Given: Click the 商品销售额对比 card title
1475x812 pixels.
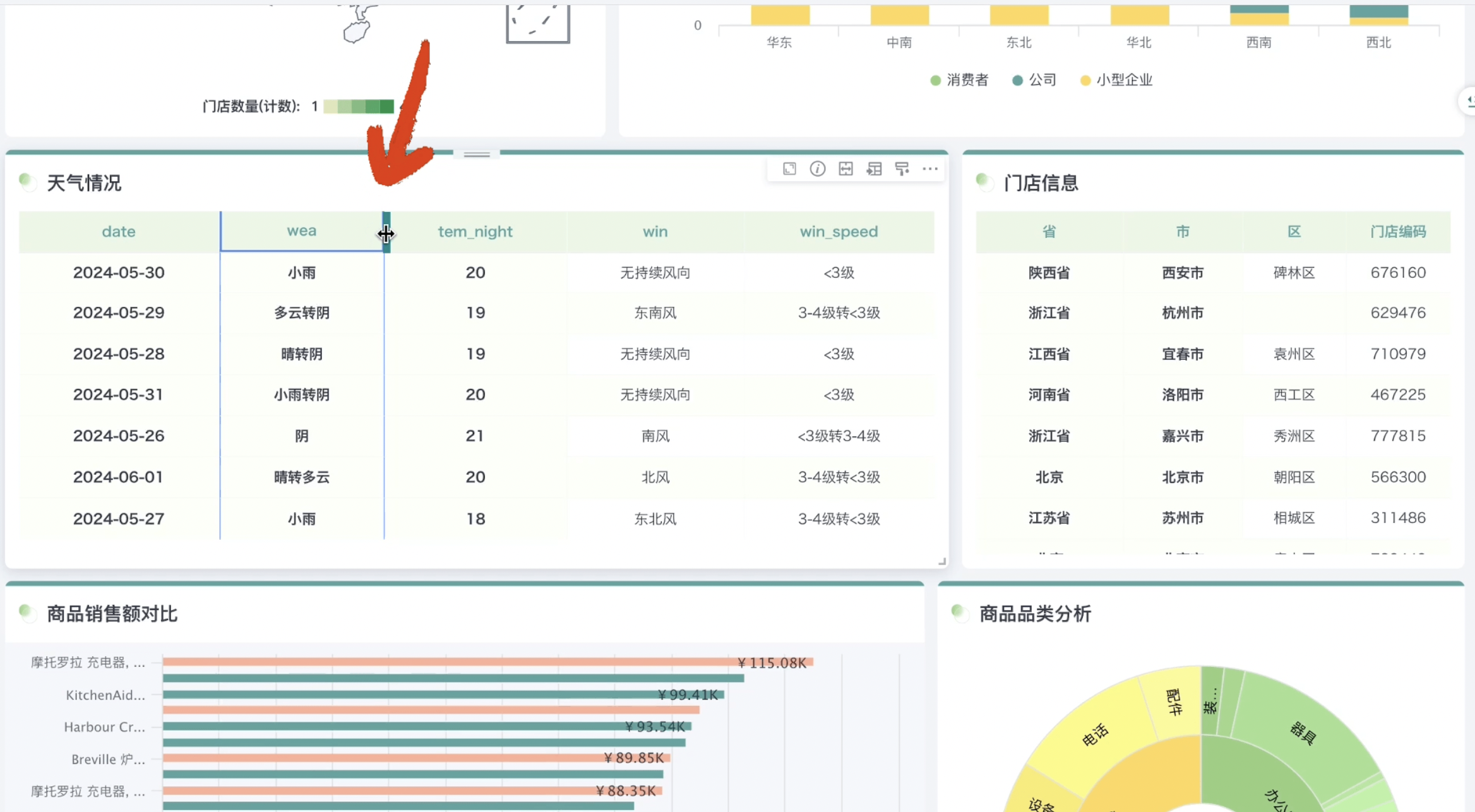Looking at the screenshot, I should pyautogui.click(x=112, y=614).
